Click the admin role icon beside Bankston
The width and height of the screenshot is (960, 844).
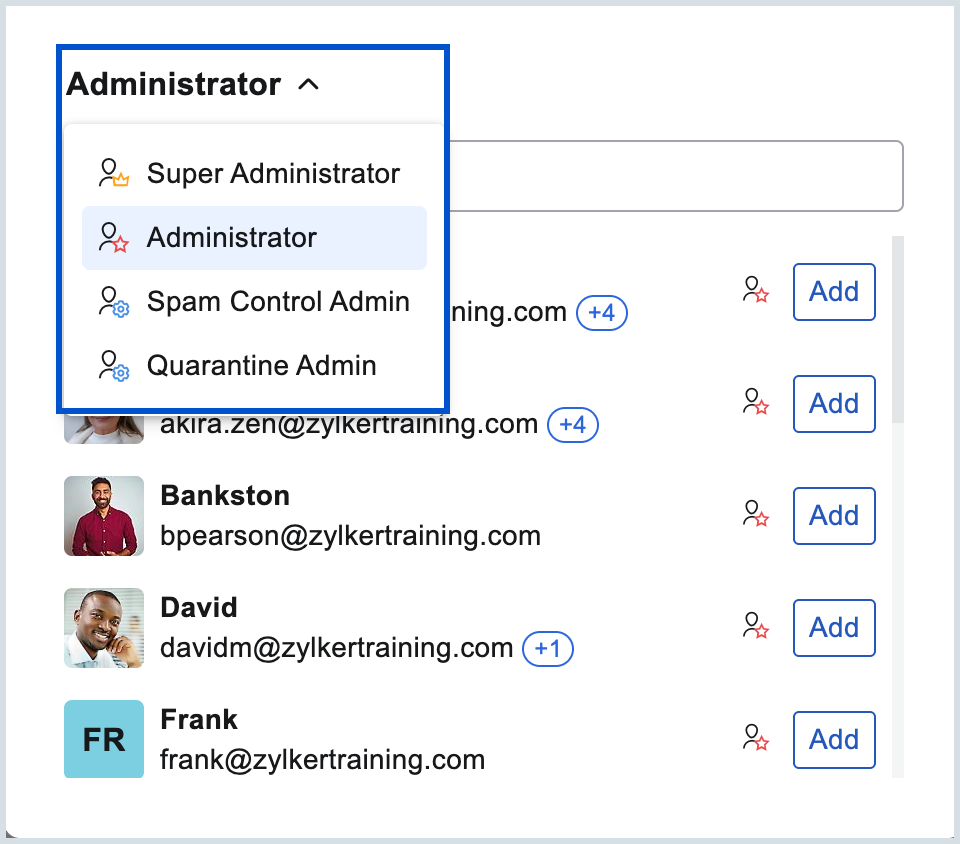click(756, 515)
